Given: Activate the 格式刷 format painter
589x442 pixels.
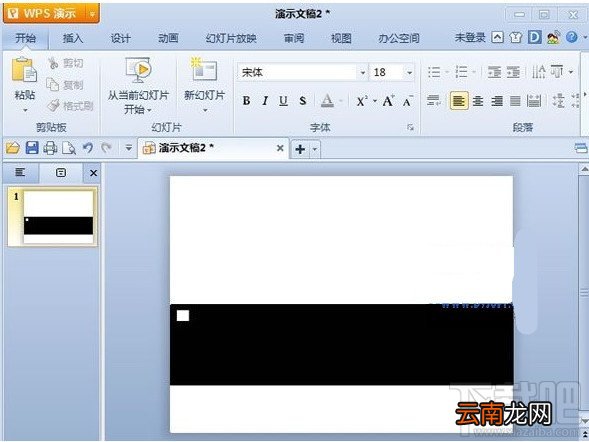Looking at the screenshot, I should click(70, 106).
